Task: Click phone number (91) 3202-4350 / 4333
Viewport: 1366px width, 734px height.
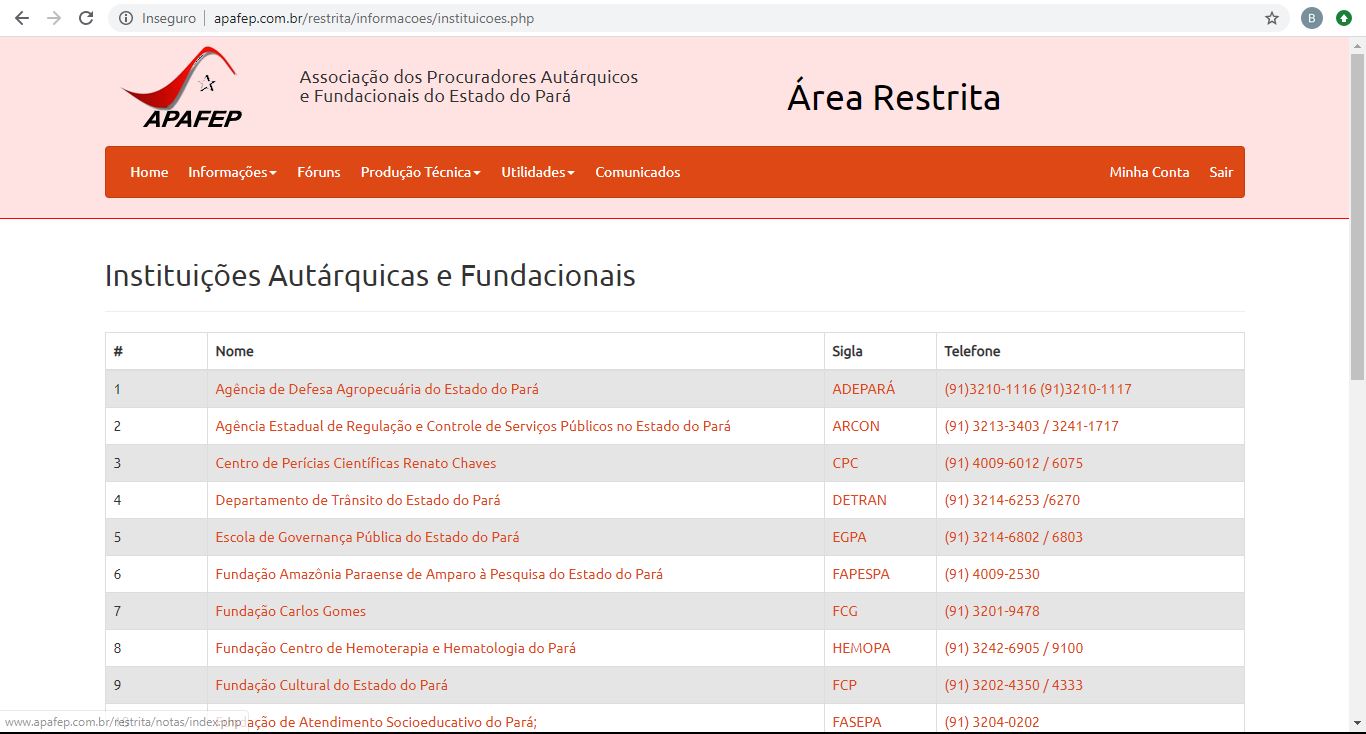Action: click(x=1014, y=685)
